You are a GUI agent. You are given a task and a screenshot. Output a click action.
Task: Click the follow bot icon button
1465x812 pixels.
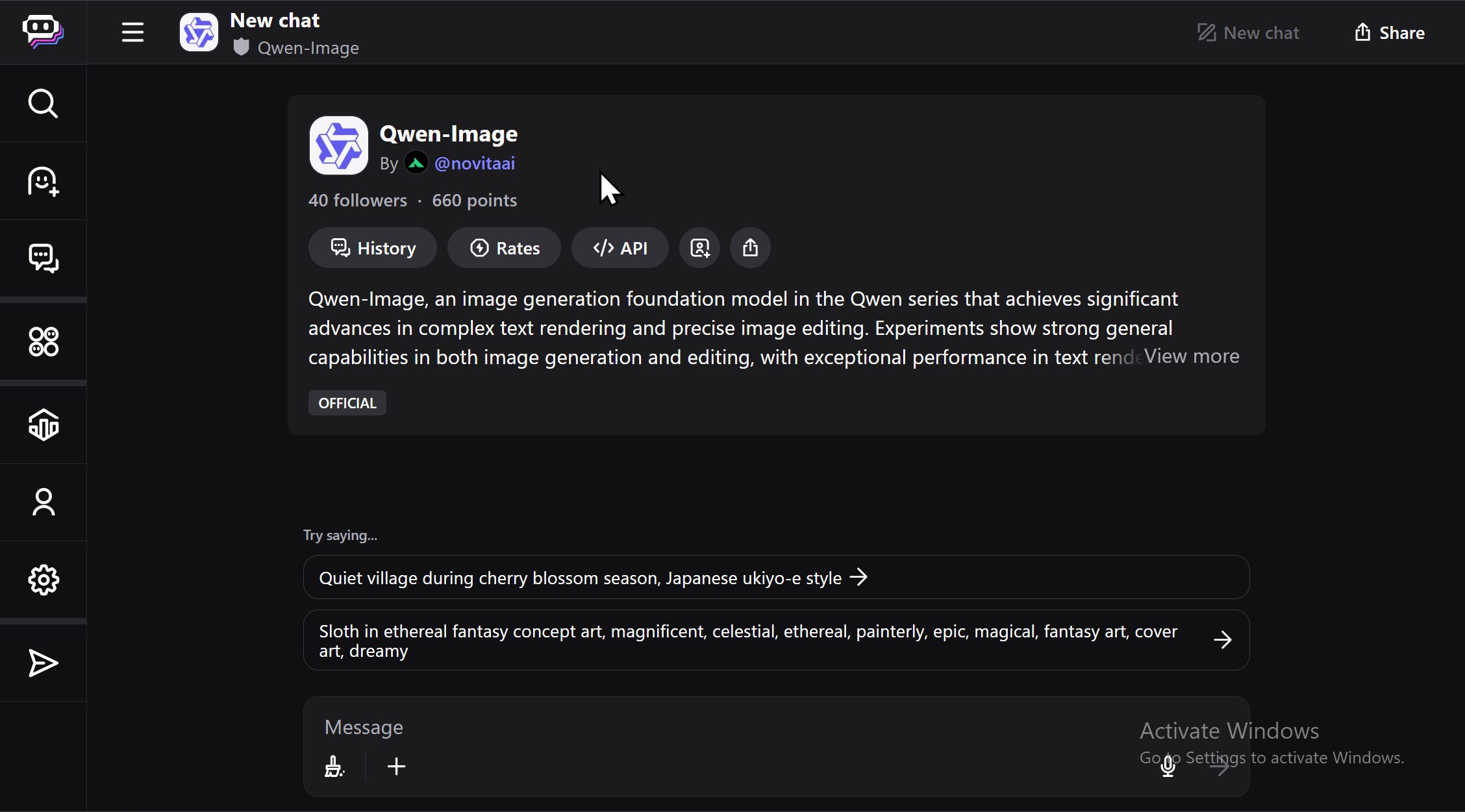click(699, 248)
